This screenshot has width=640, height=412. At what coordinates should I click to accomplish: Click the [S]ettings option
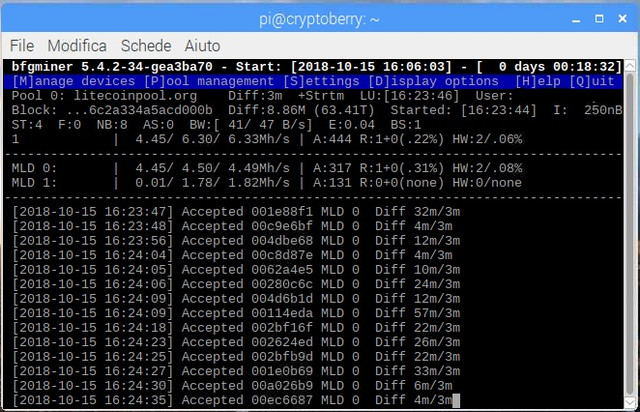(322, 81)
